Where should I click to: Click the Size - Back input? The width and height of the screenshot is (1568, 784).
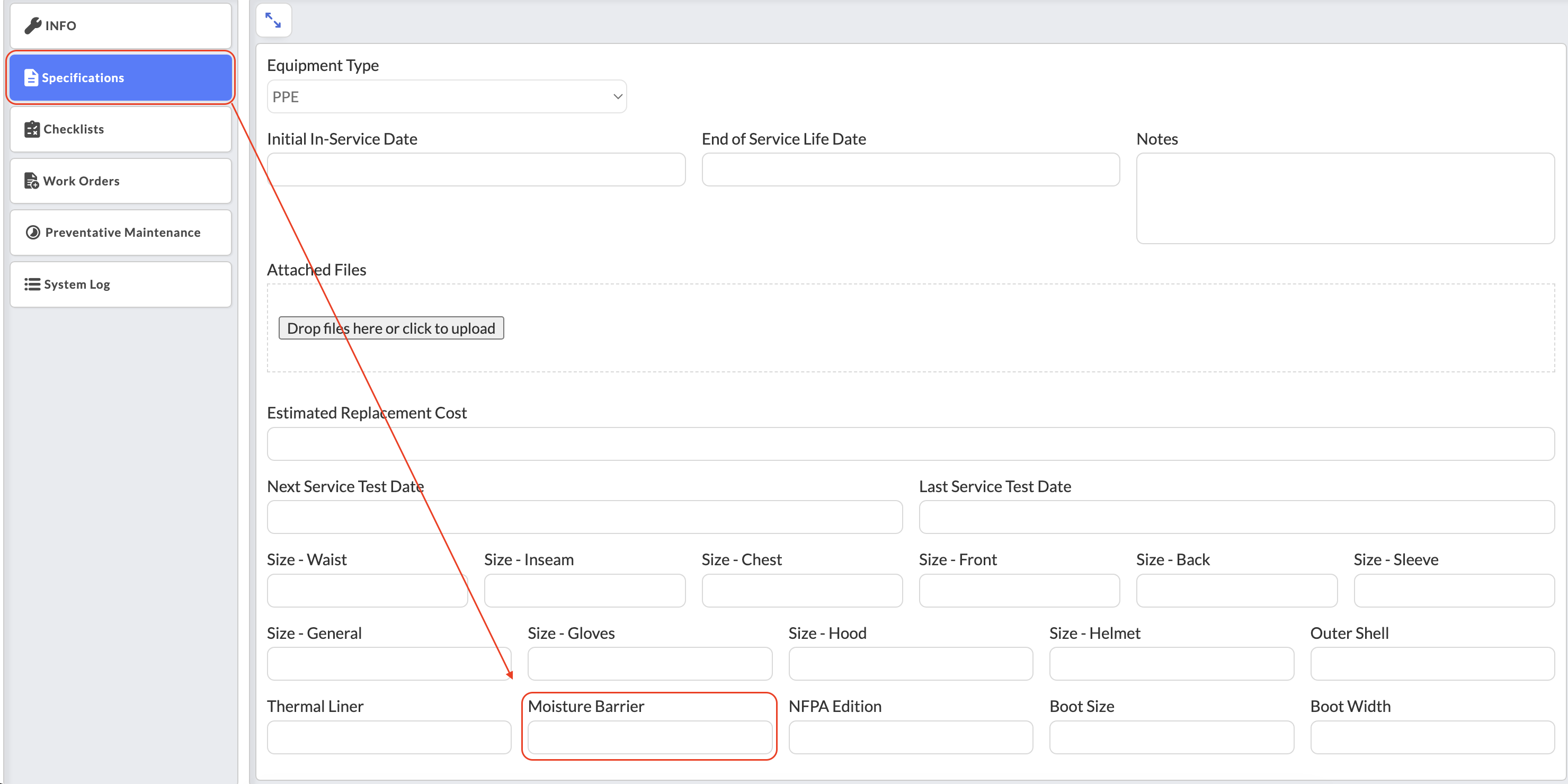(1236, 591)
